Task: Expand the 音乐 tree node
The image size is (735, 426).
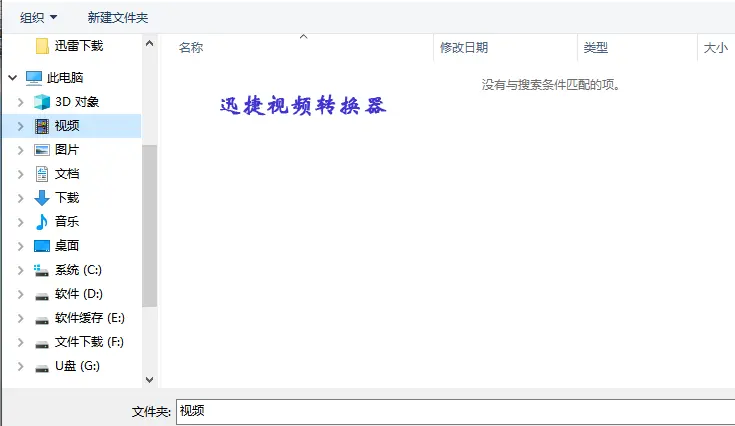Action: [x=20, y=222]
